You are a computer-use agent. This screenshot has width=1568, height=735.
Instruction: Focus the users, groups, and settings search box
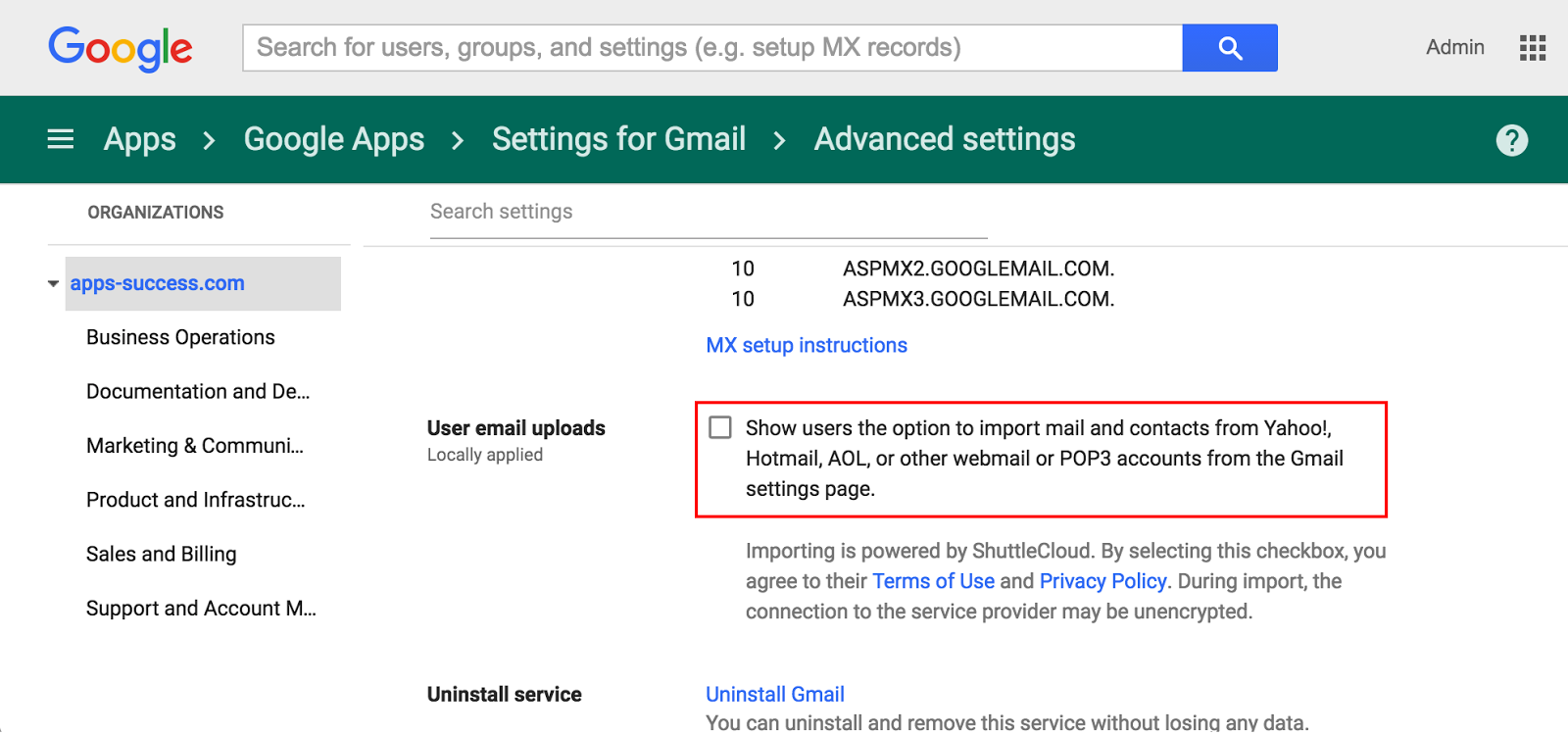pyautogui.click(x=712, y=48)
